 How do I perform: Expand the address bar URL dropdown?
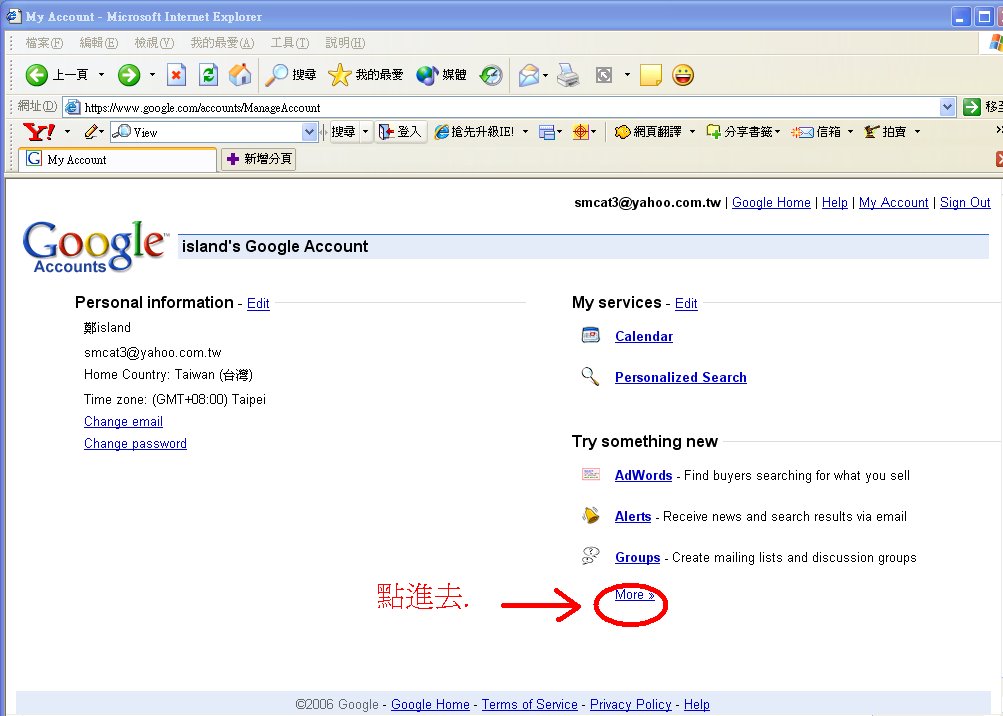point(947,107)
